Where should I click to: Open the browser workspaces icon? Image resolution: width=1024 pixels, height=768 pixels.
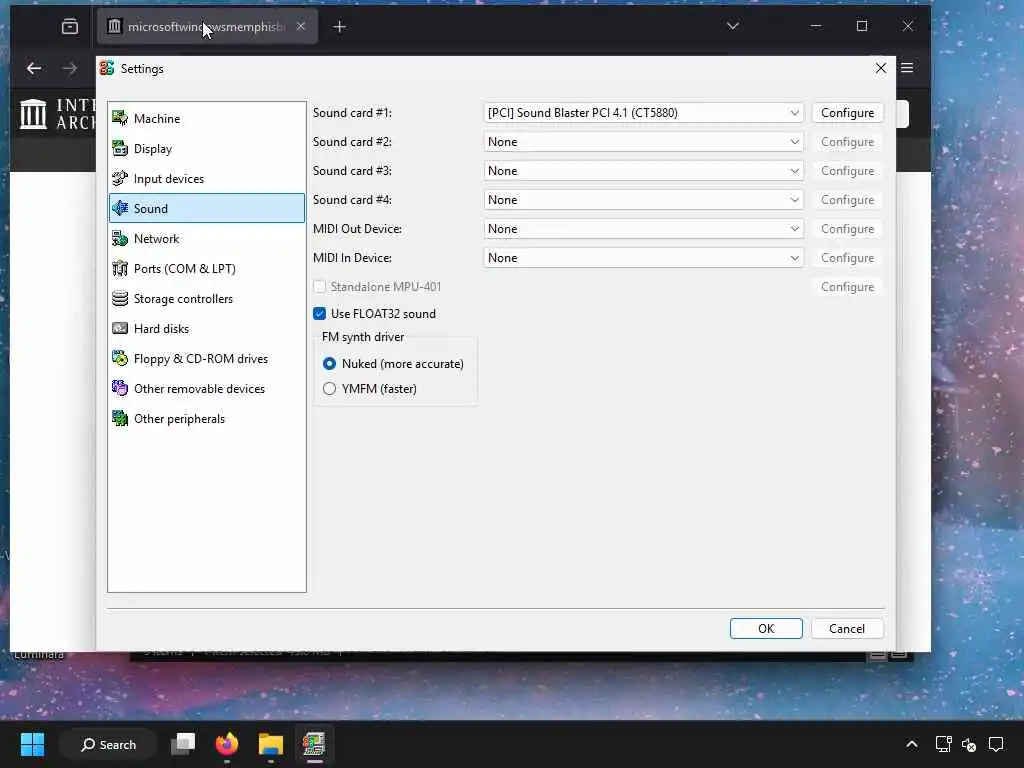tap(70, 27)
